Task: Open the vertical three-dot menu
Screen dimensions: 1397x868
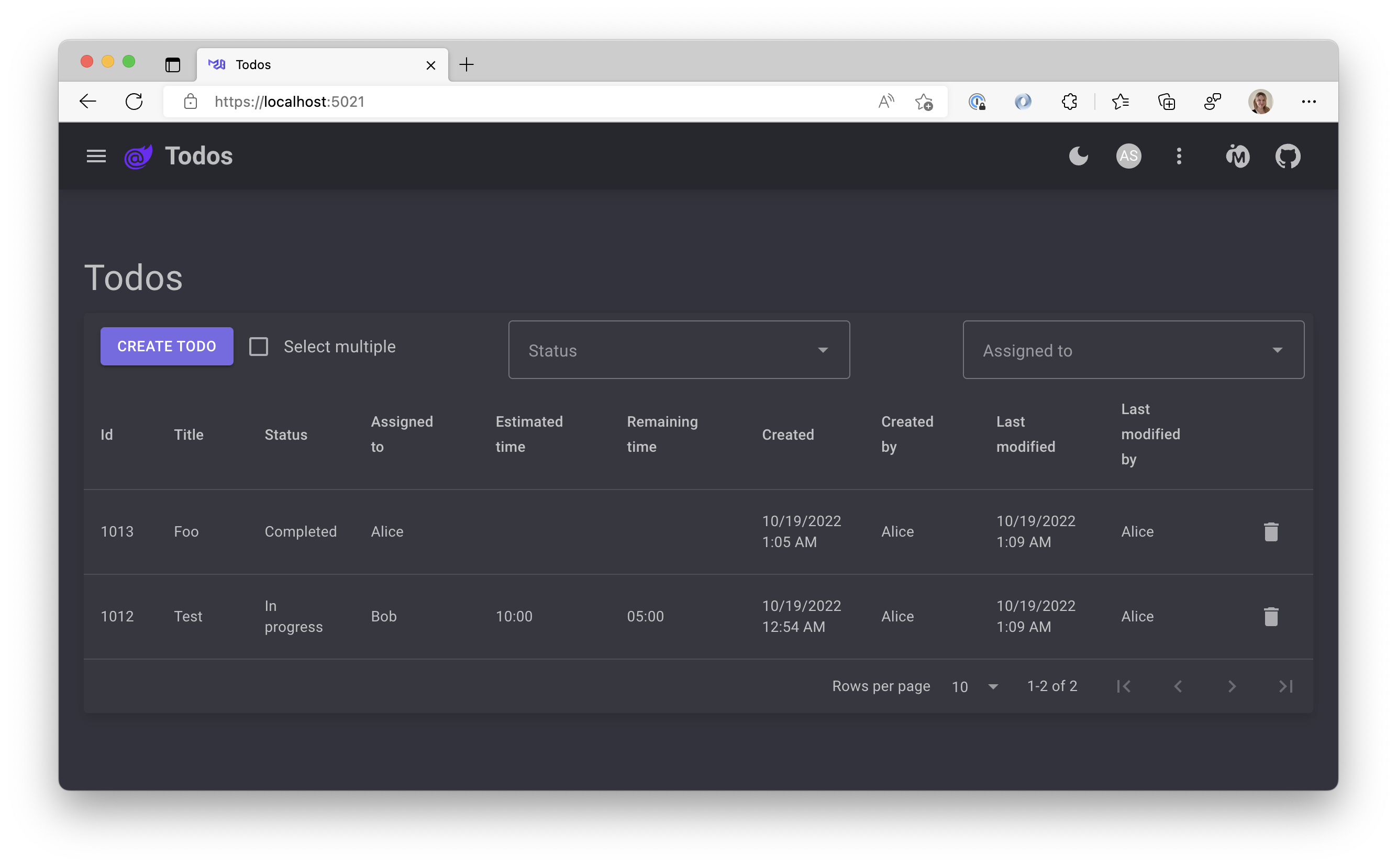Action: [1178, 156]
